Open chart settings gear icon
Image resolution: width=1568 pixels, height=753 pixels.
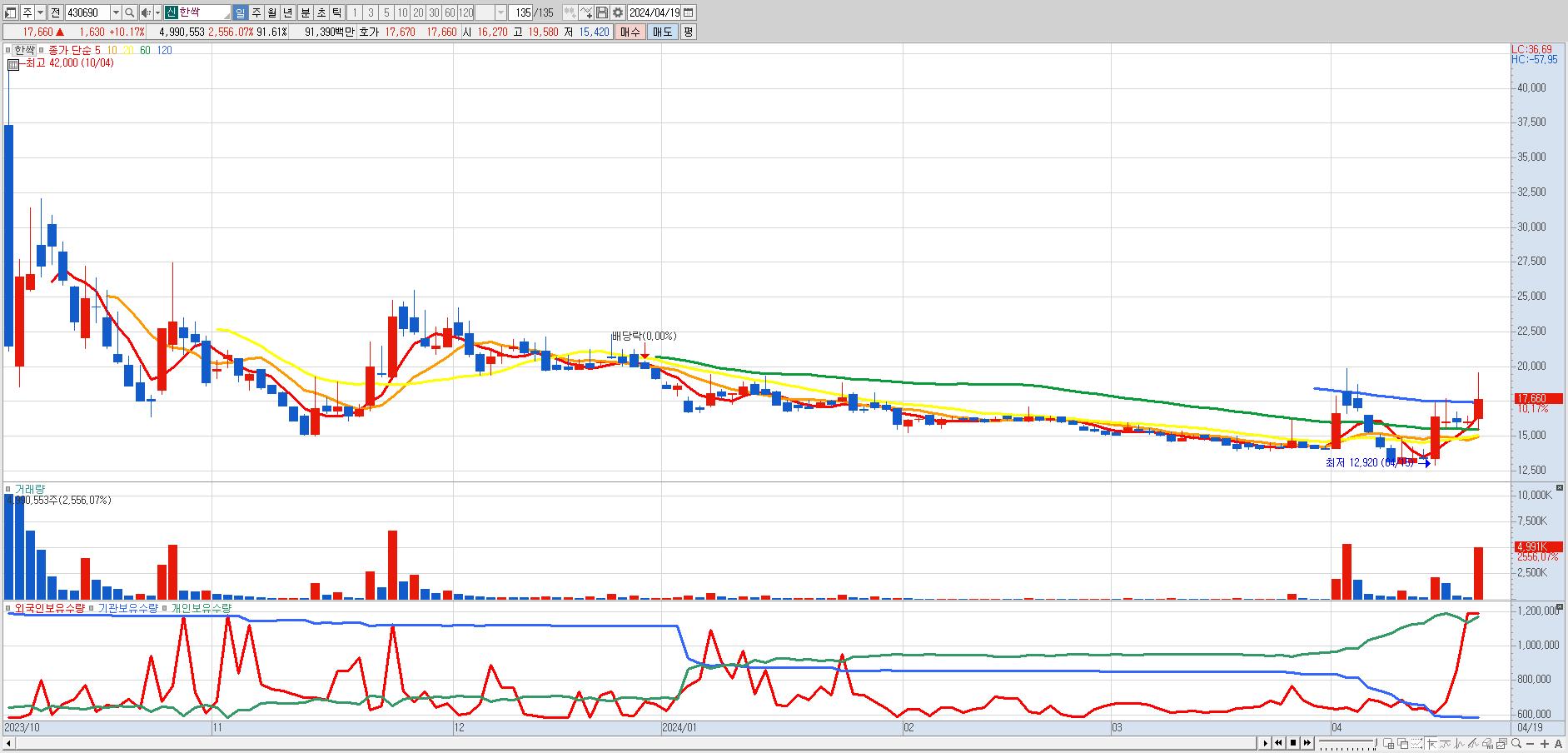618,12
